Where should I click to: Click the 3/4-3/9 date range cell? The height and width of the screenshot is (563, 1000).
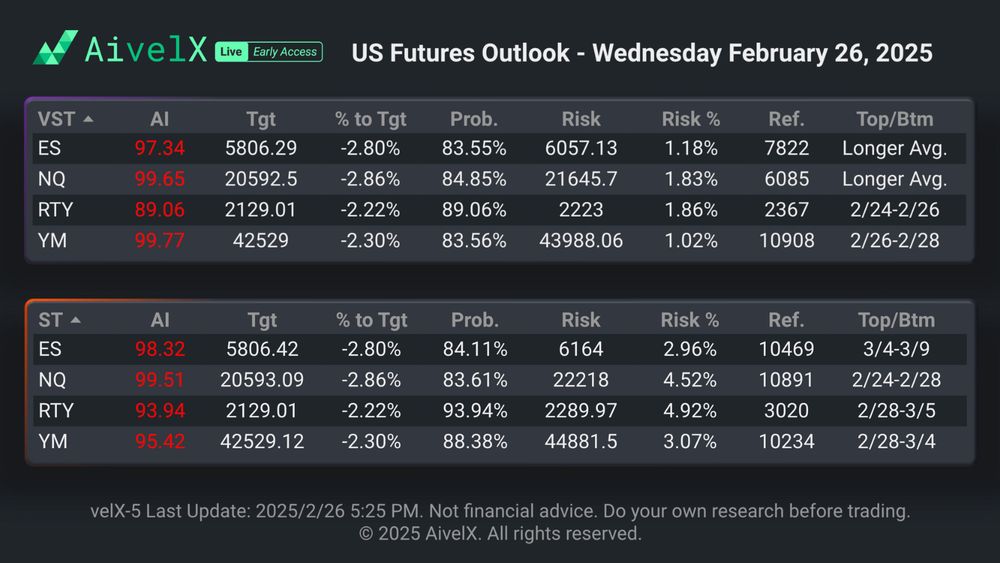point(895,350)
